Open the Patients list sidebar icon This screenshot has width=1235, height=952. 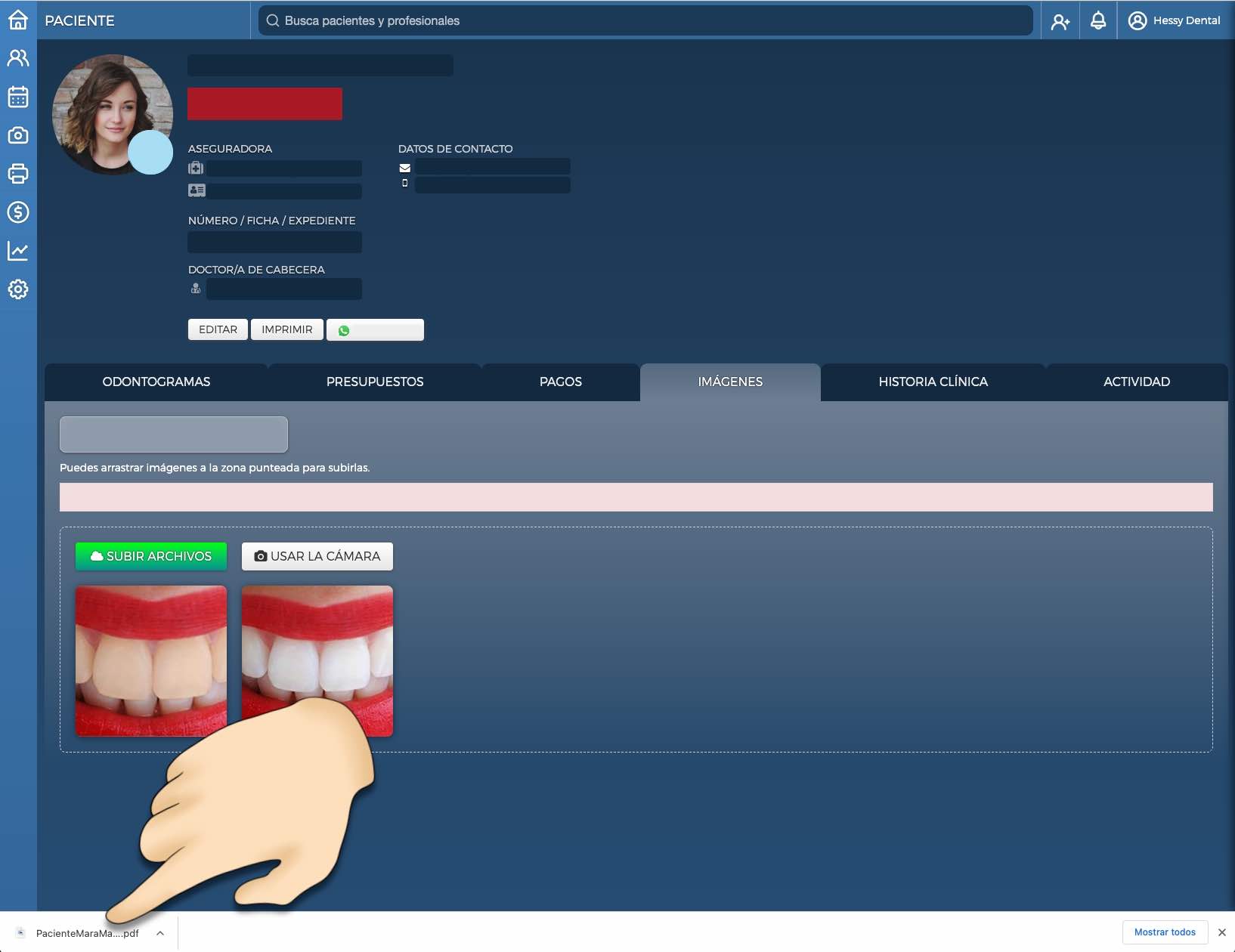(x=18, y=58)
